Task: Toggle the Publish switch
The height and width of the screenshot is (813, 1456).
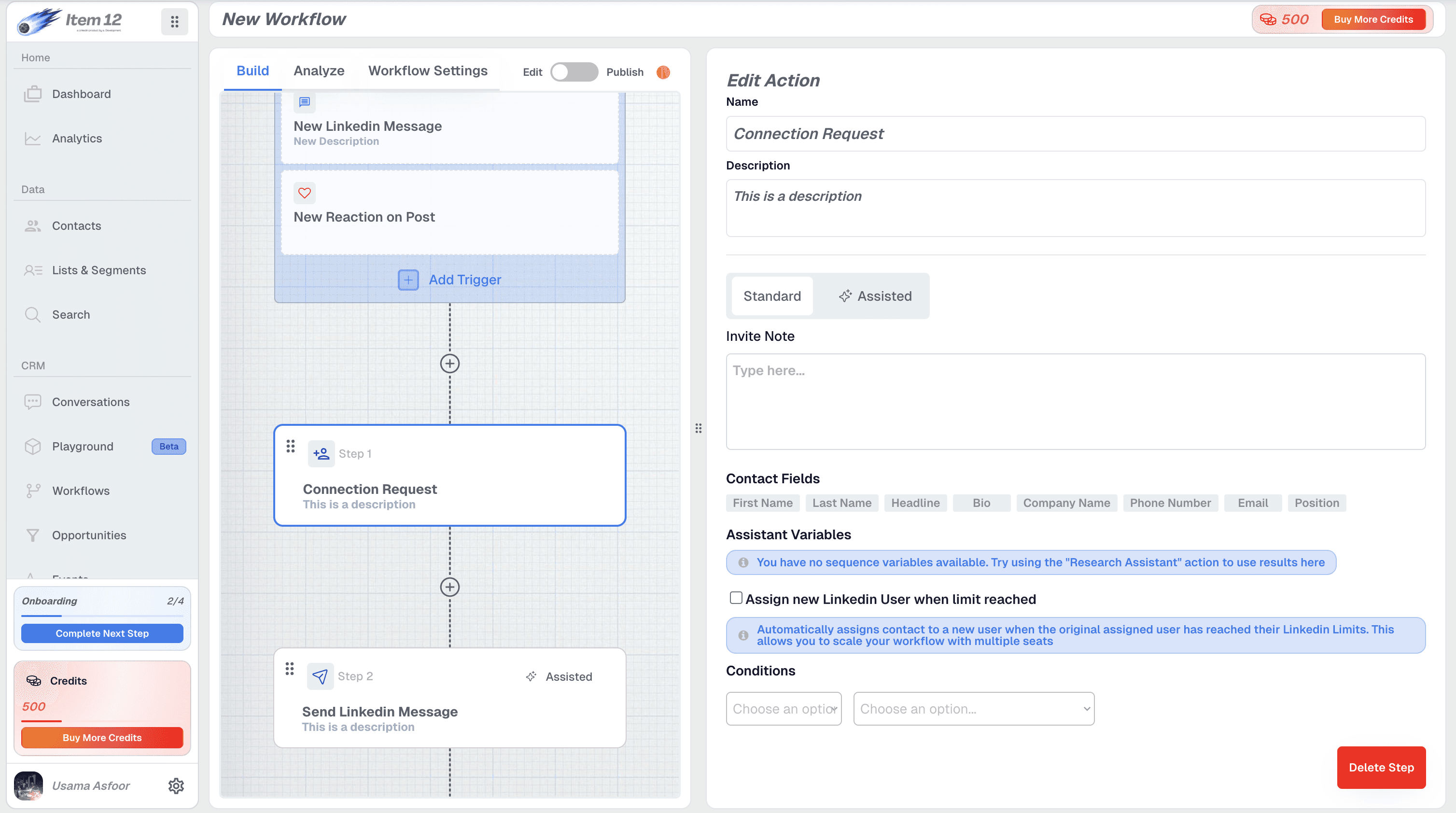Action: (x=574, y=72)
